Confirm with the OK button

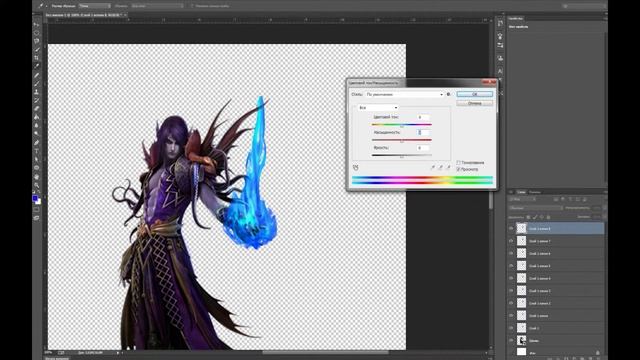tap(475, 94)
